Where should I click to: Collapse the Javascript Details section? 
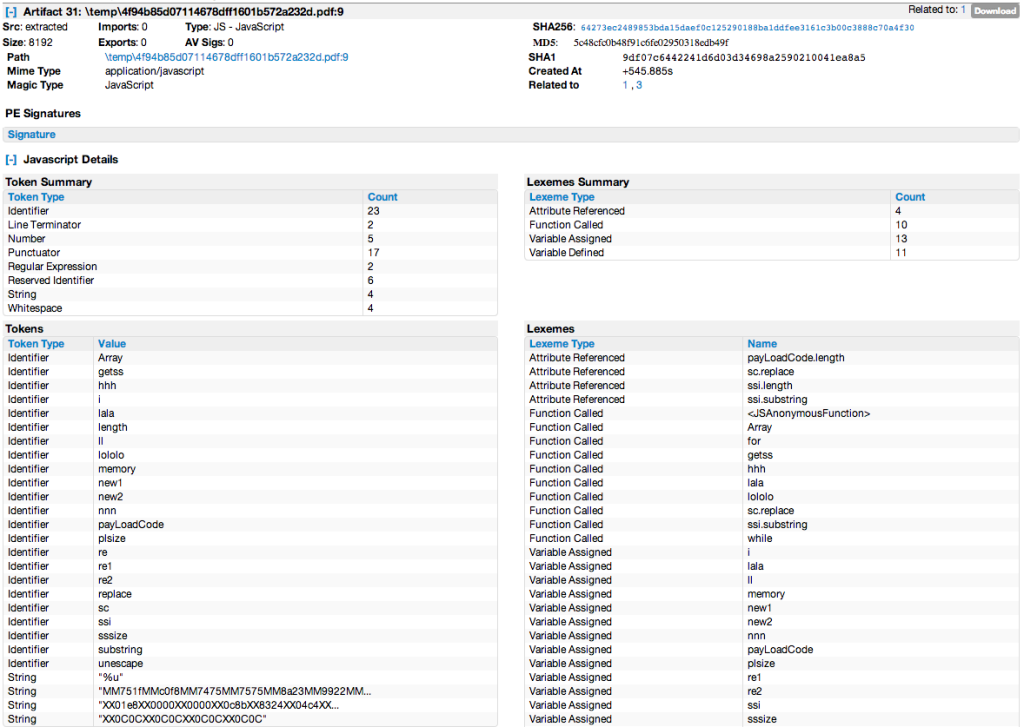click(11, 159)
